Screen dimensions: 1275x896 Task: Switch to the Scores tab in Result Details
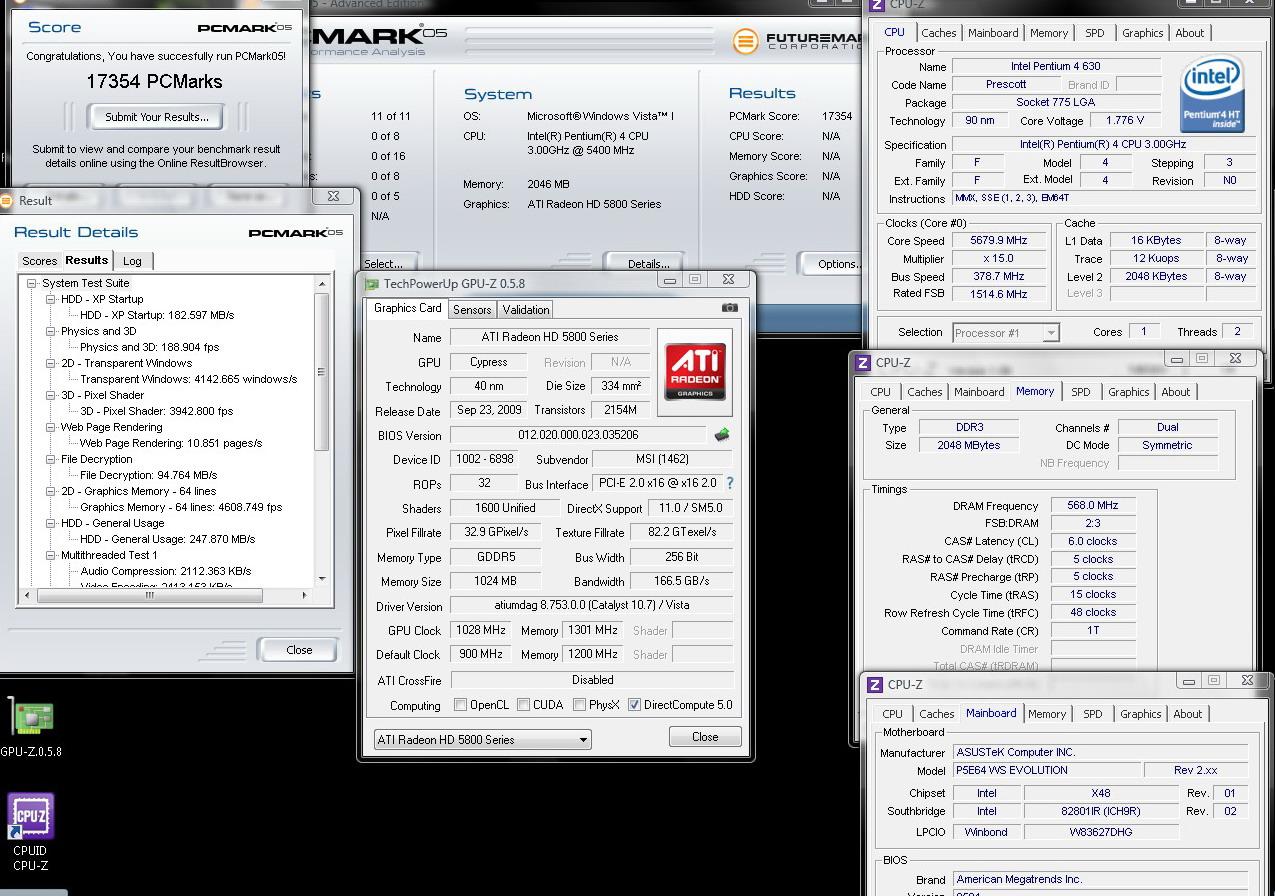tap(40, 261)
